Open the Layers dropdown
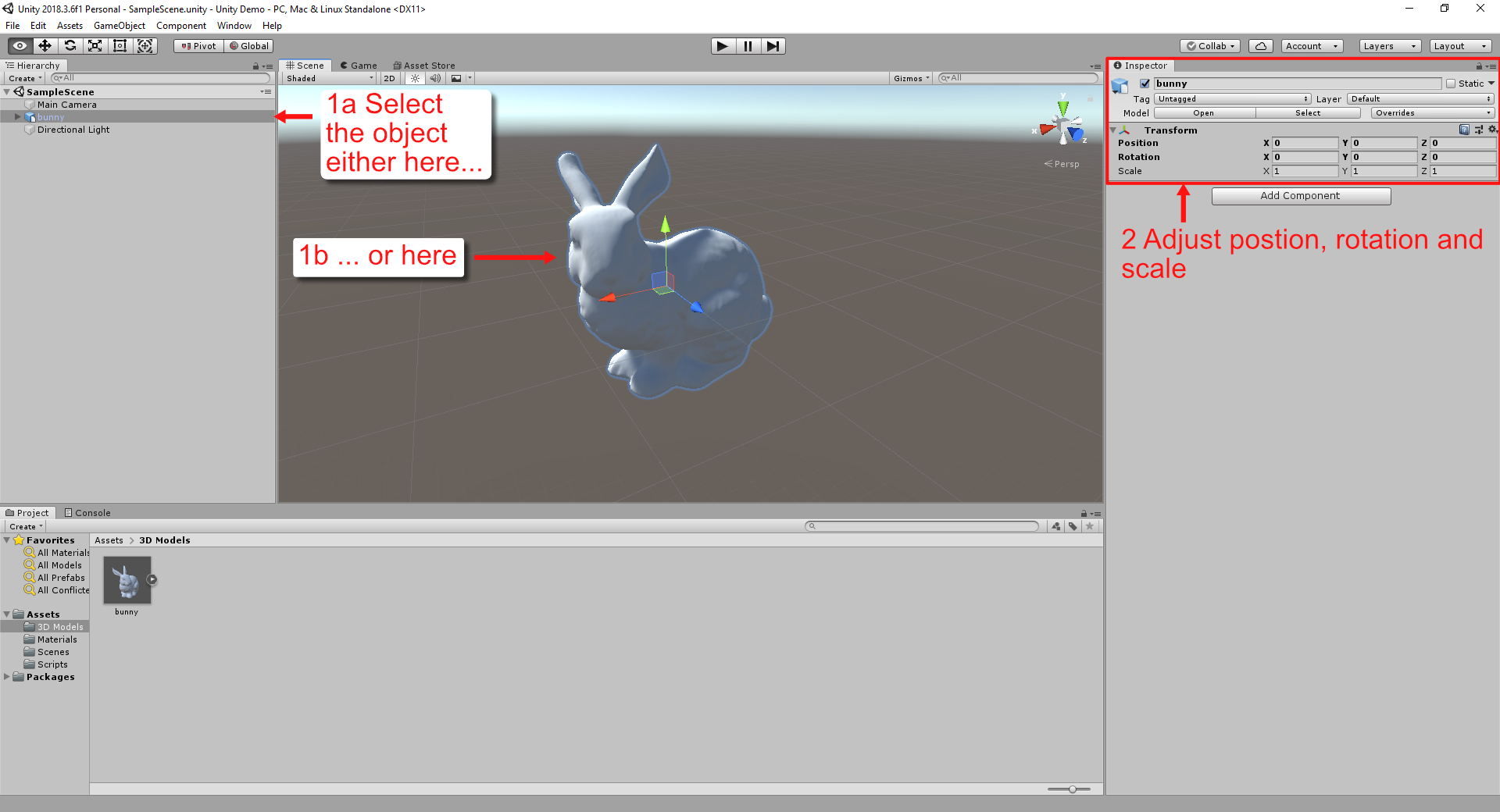 [1389, 46]
